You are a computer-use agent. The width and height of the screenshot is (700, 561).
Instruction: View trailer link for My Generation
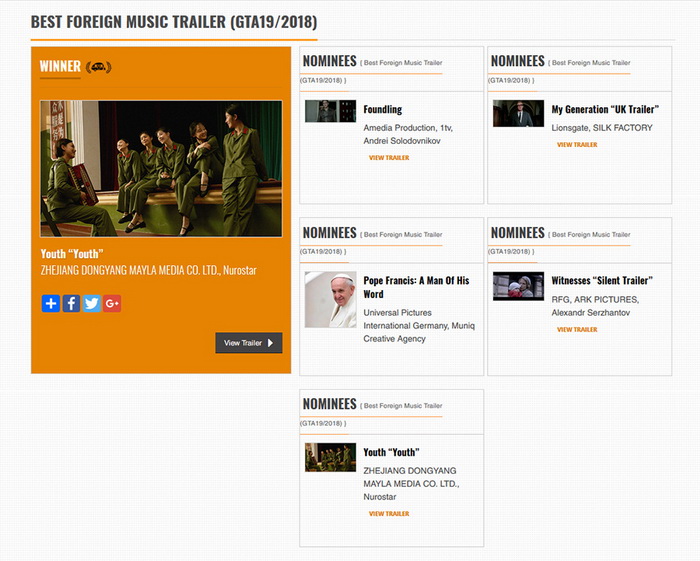pyautogui.click(x=577, y=145)
